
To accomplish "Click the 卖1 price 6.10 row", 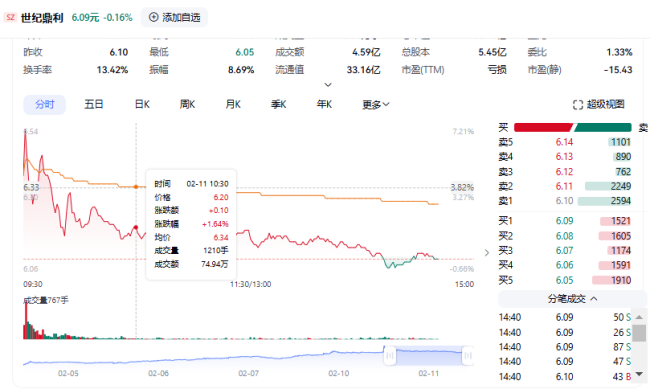I will [x=565, y=201].
